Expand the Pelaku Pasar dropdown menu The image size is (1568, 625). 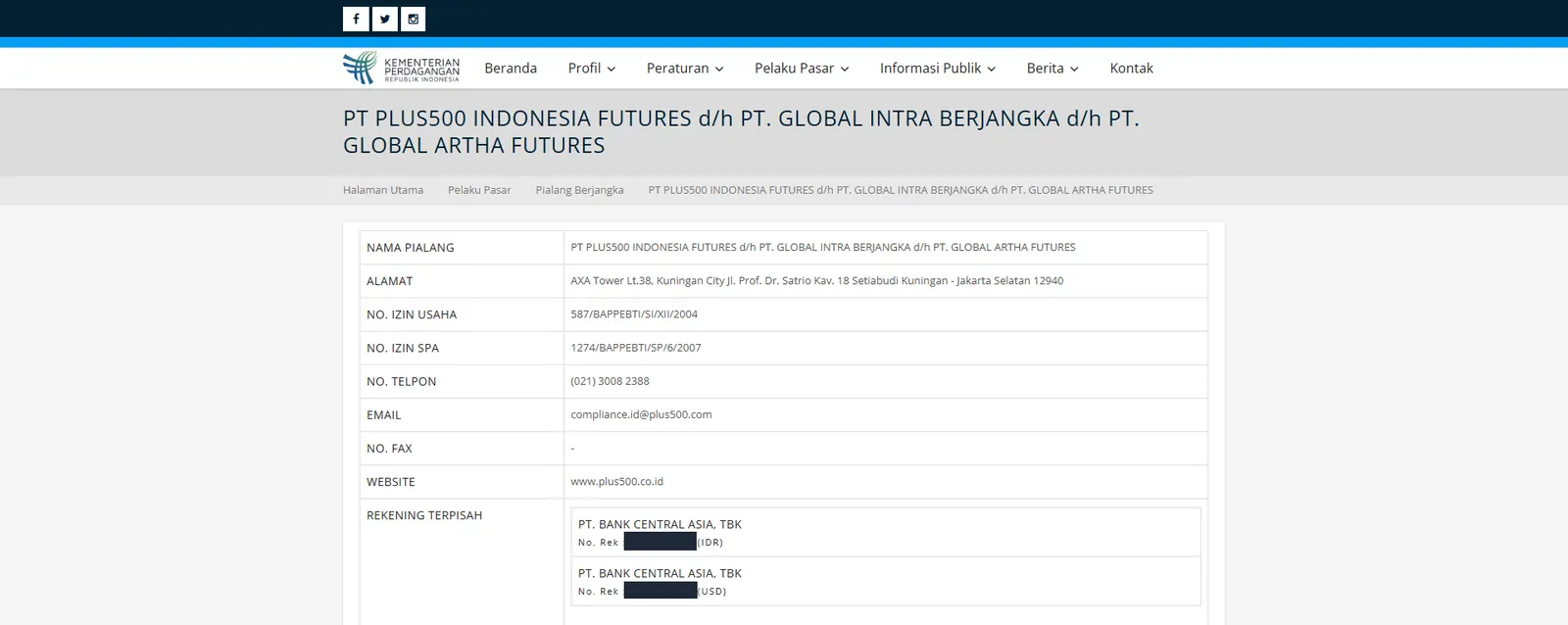(x=802, y=69)
